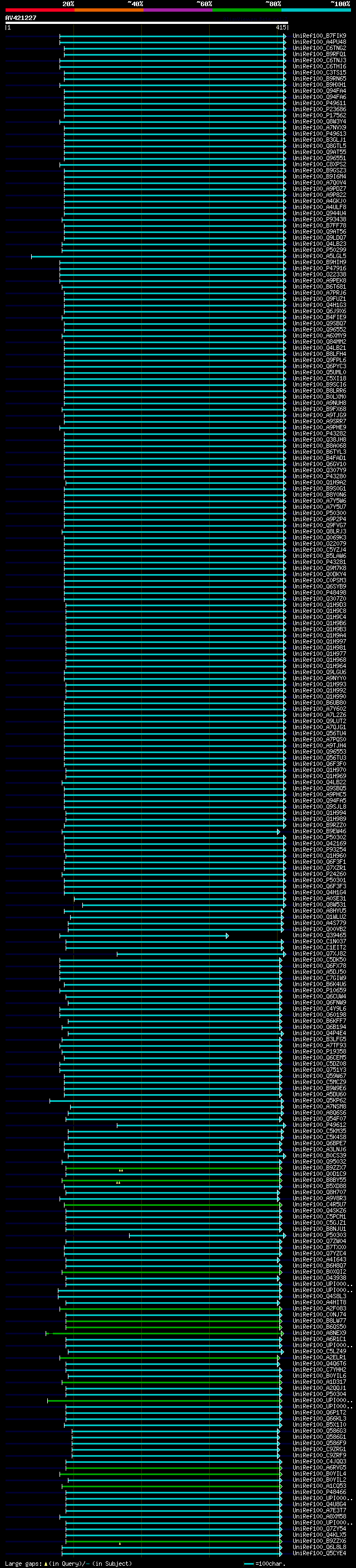Click the UniRef100_Q94FA4 label
Viewport: 356px width, 1568px height.
click(319, 91)
